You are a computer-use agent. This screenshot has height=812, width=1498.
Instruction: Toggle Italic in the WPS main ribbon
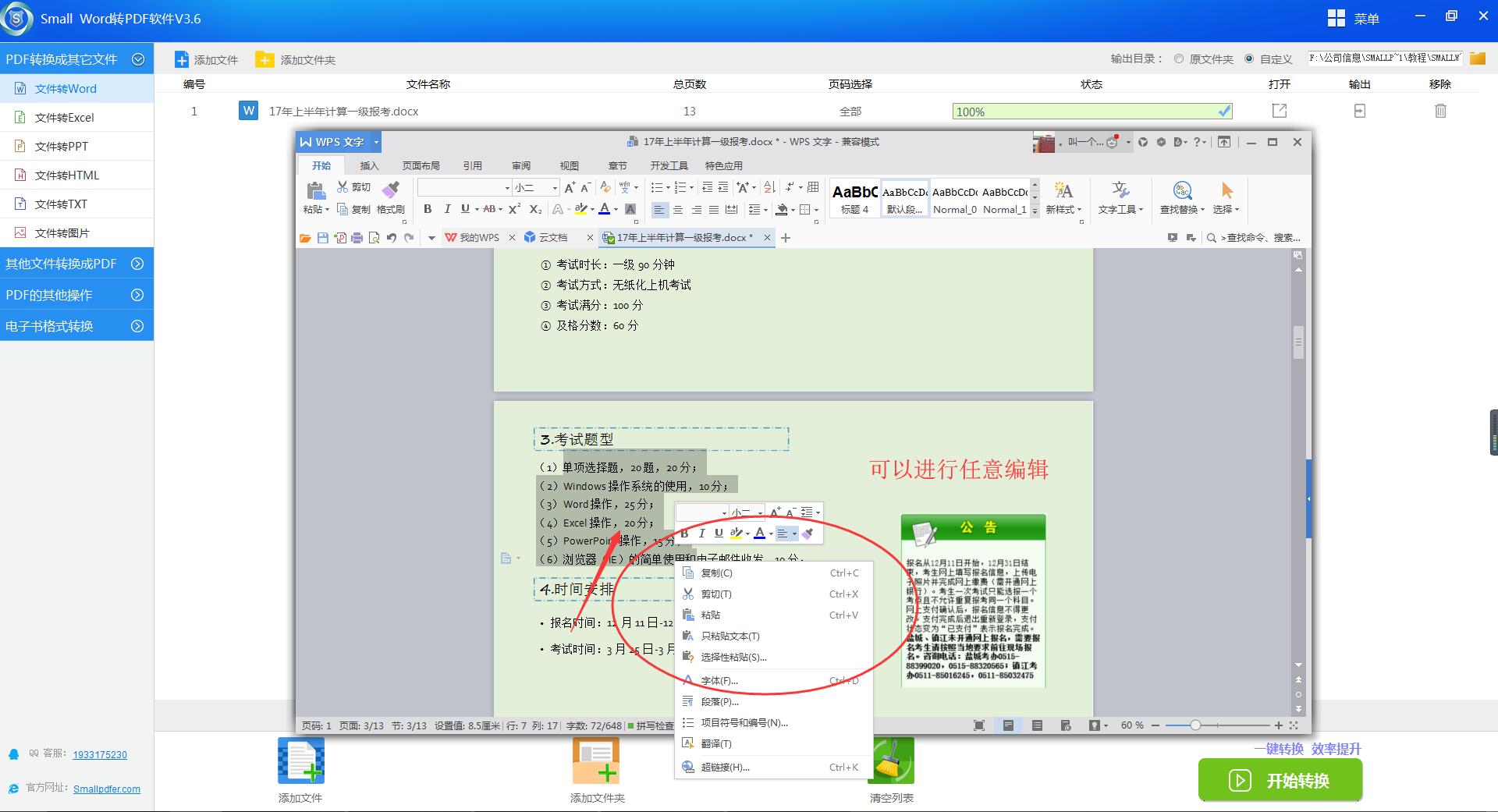pos(447,209)
